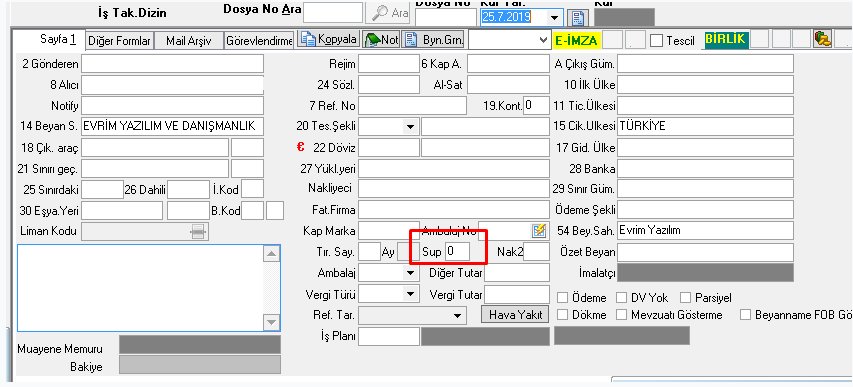Focus the 28 Banka field
This screenshot has height=387, width=853.
pos(705,169)
